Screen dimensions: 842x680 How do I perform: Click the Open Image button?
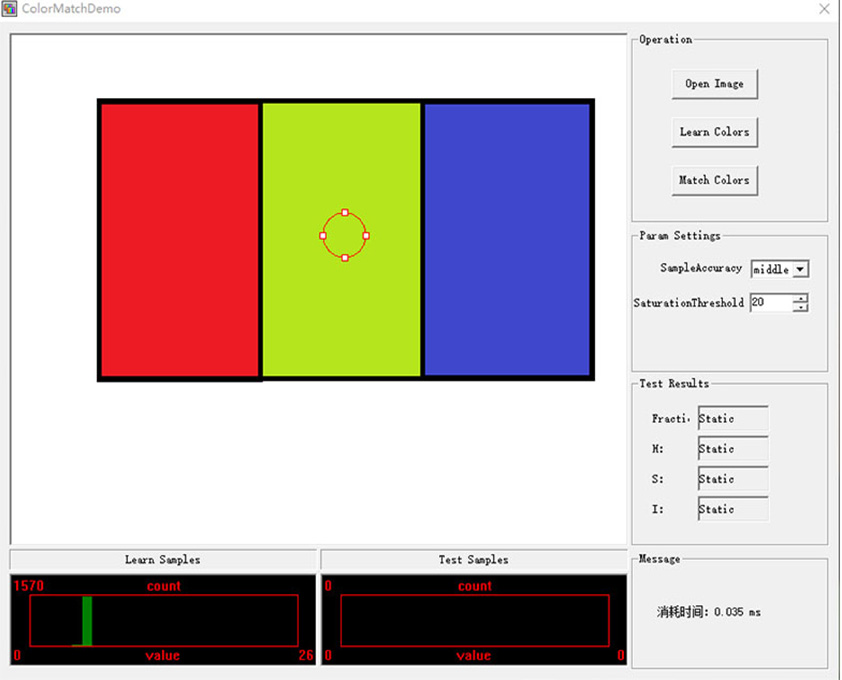[x=714, y=84]
